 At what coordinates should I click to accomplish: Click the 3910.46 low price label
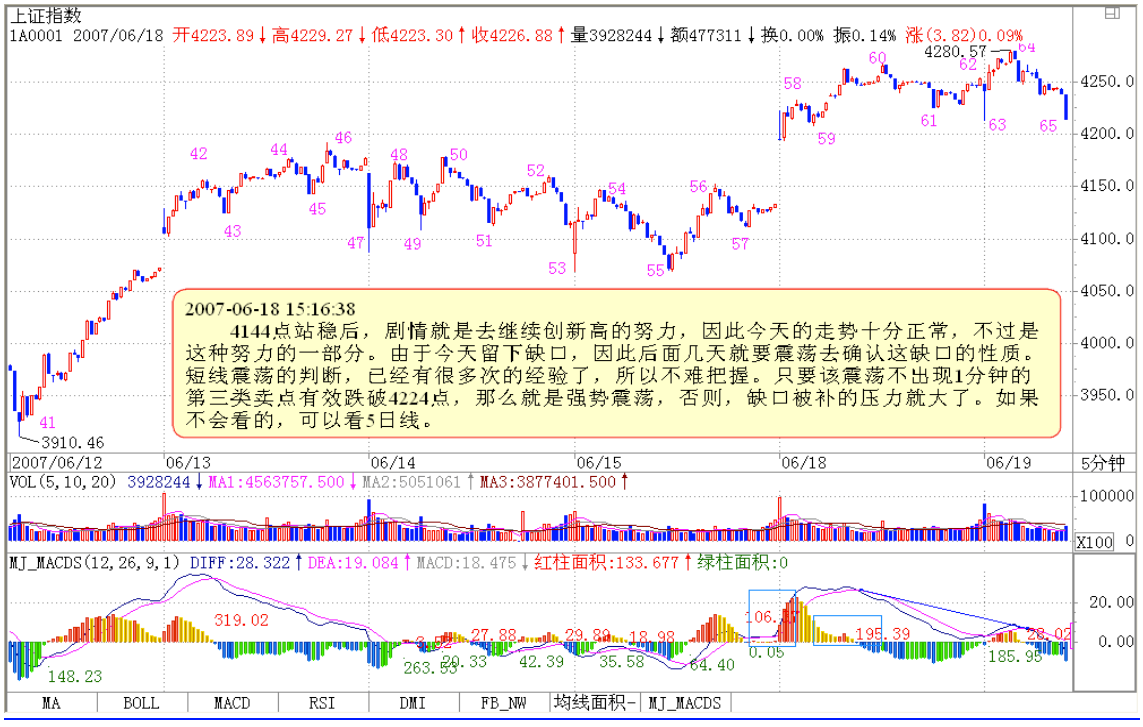(x=73, y=443)
